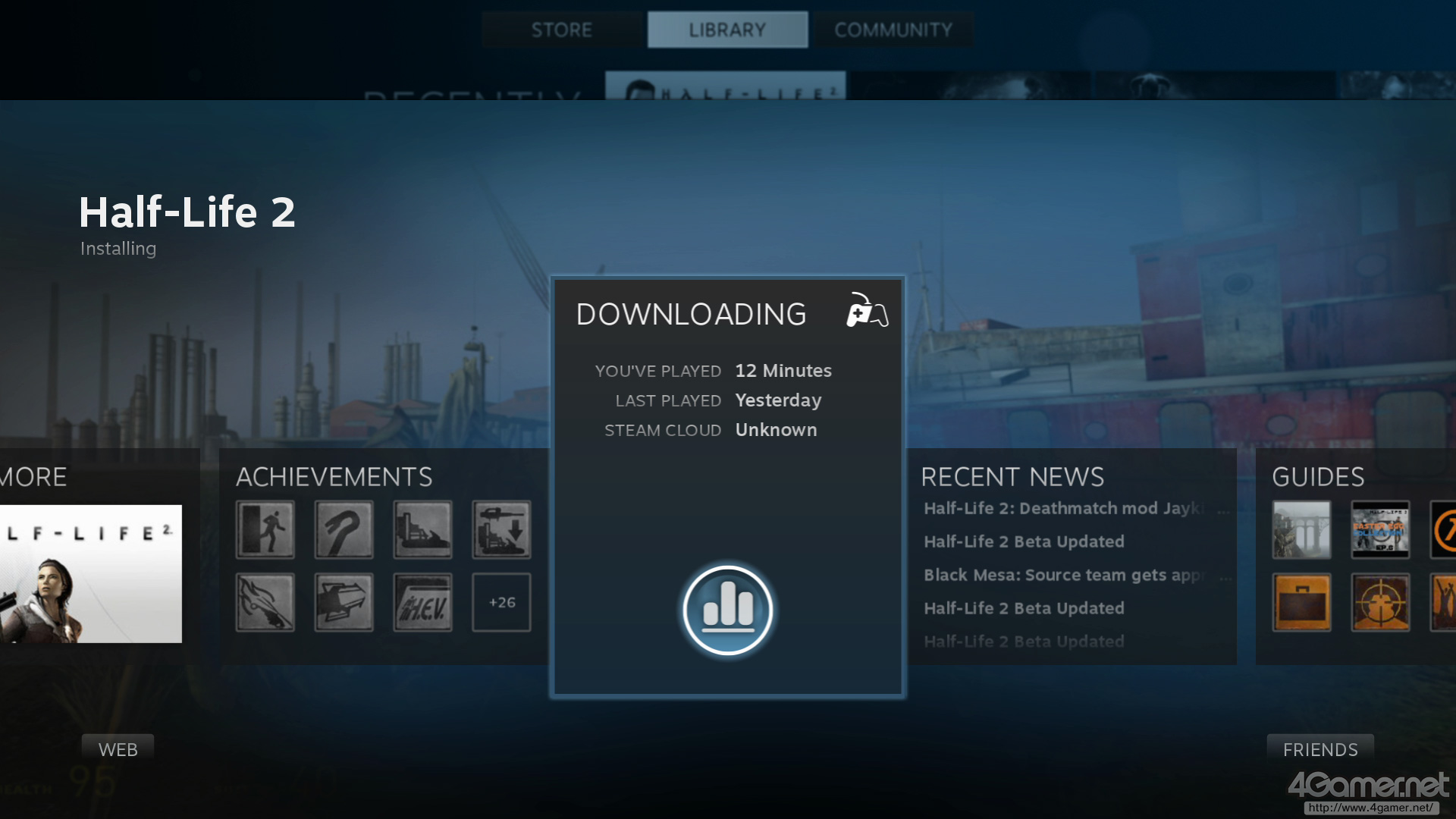Open the crosshair target guide icon
The width and height of the screenshot is (1456, 819).
pyautogui.click(x=1380, y=602)
